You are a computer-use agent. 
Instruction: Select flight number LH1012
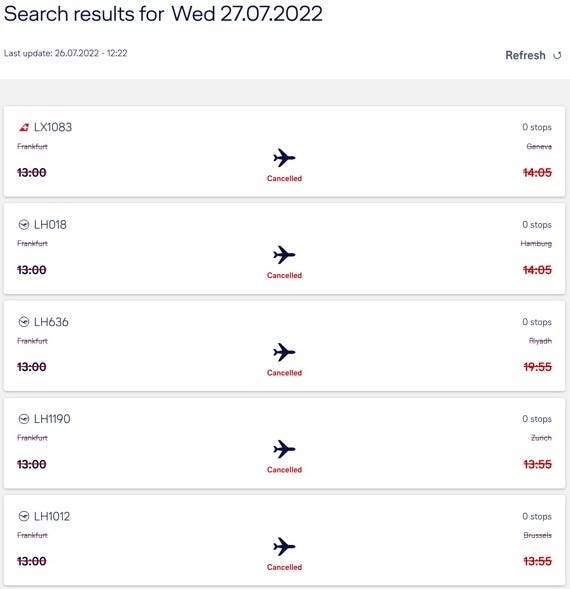coord(52,516)
